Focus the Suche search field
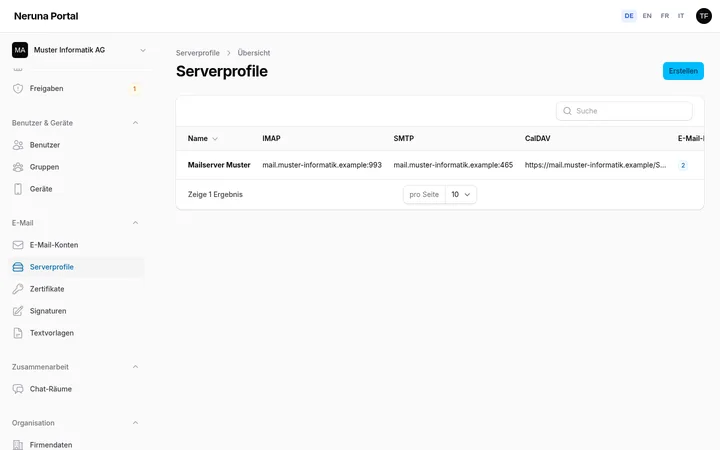720x450 pixels. [624, 111]
